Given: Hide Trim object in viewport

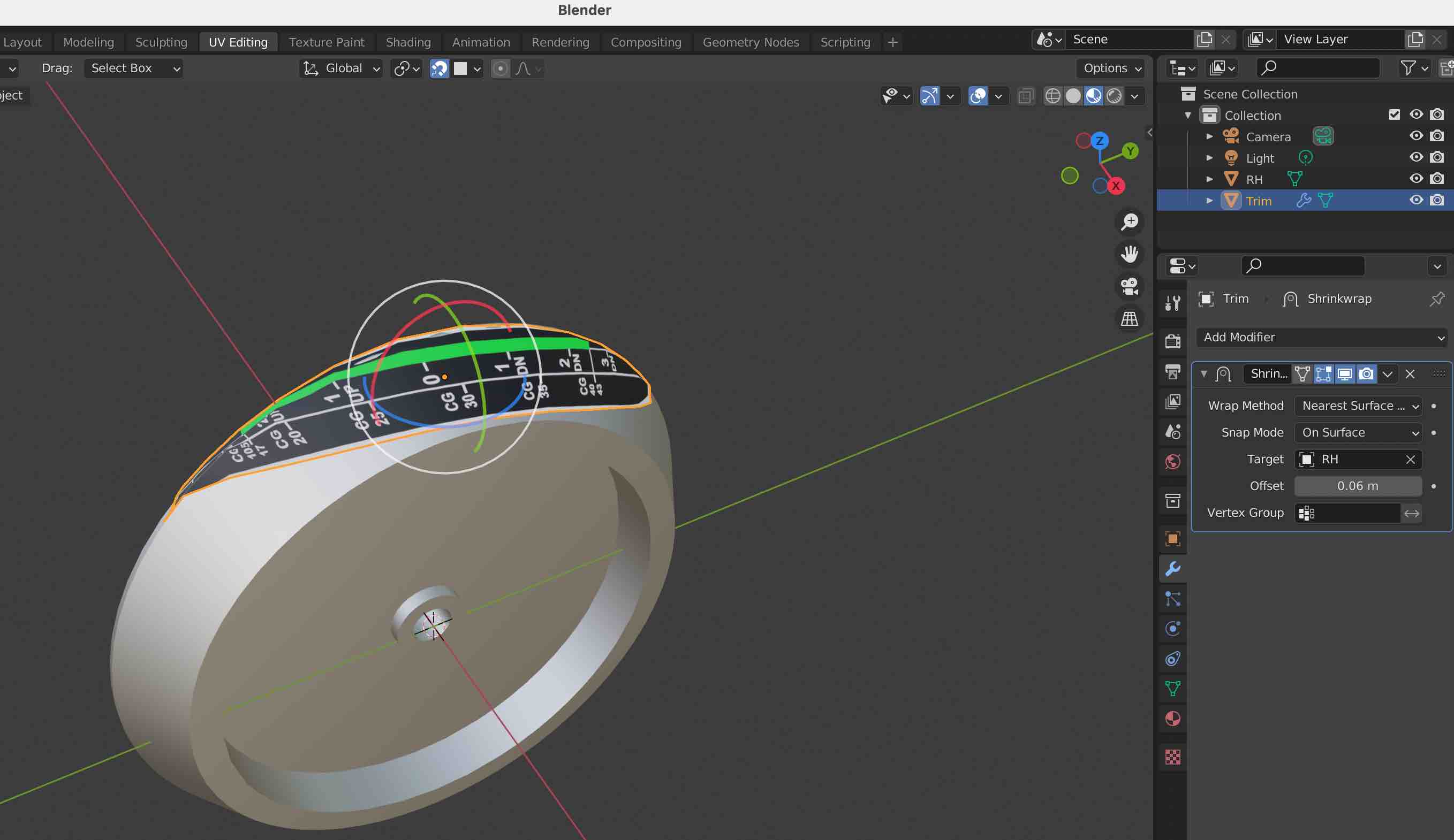Looking at the screenshot, I should (x=1415, y=200).
